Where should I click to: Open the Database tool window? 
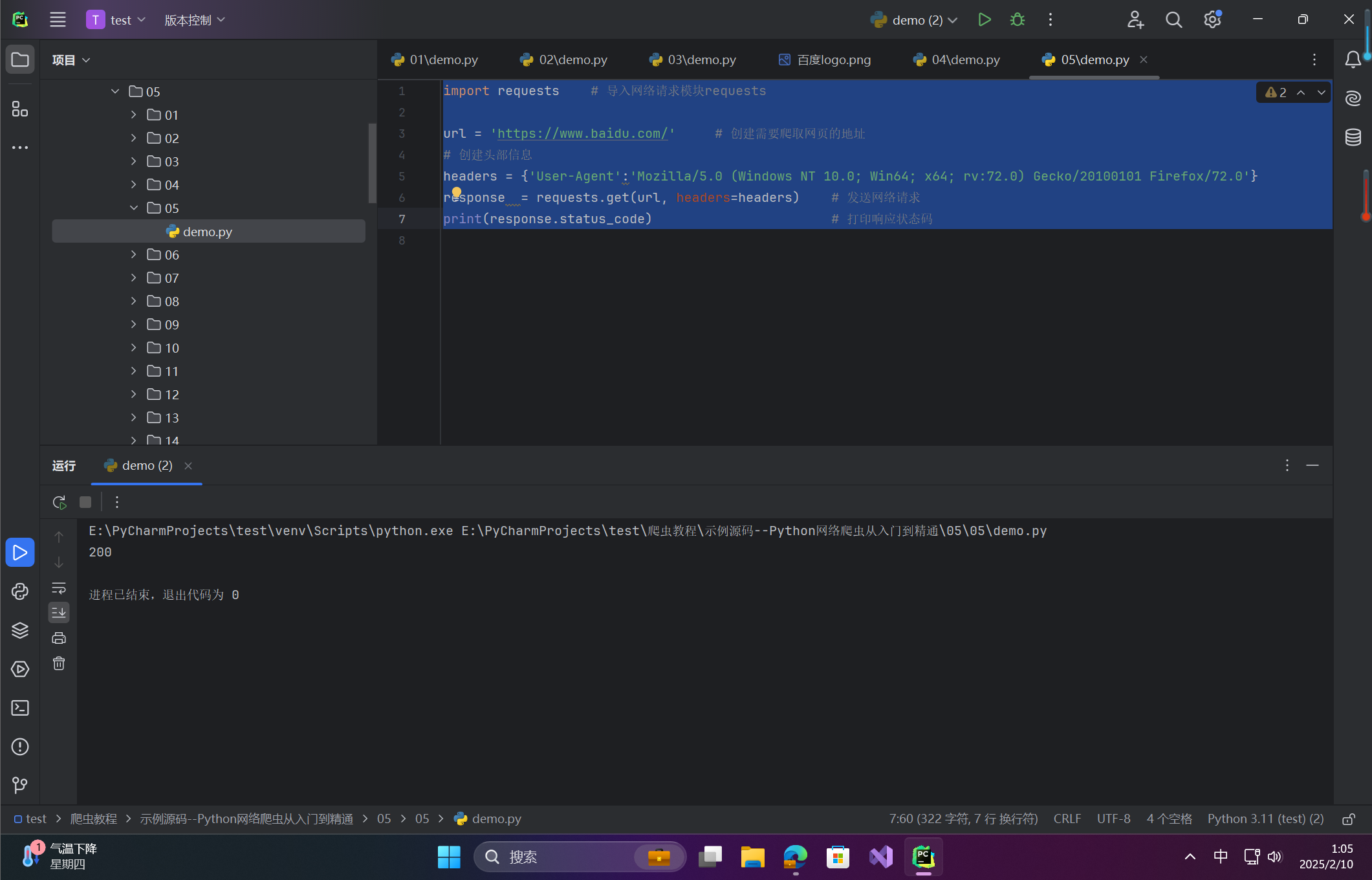coord(1353,137)
